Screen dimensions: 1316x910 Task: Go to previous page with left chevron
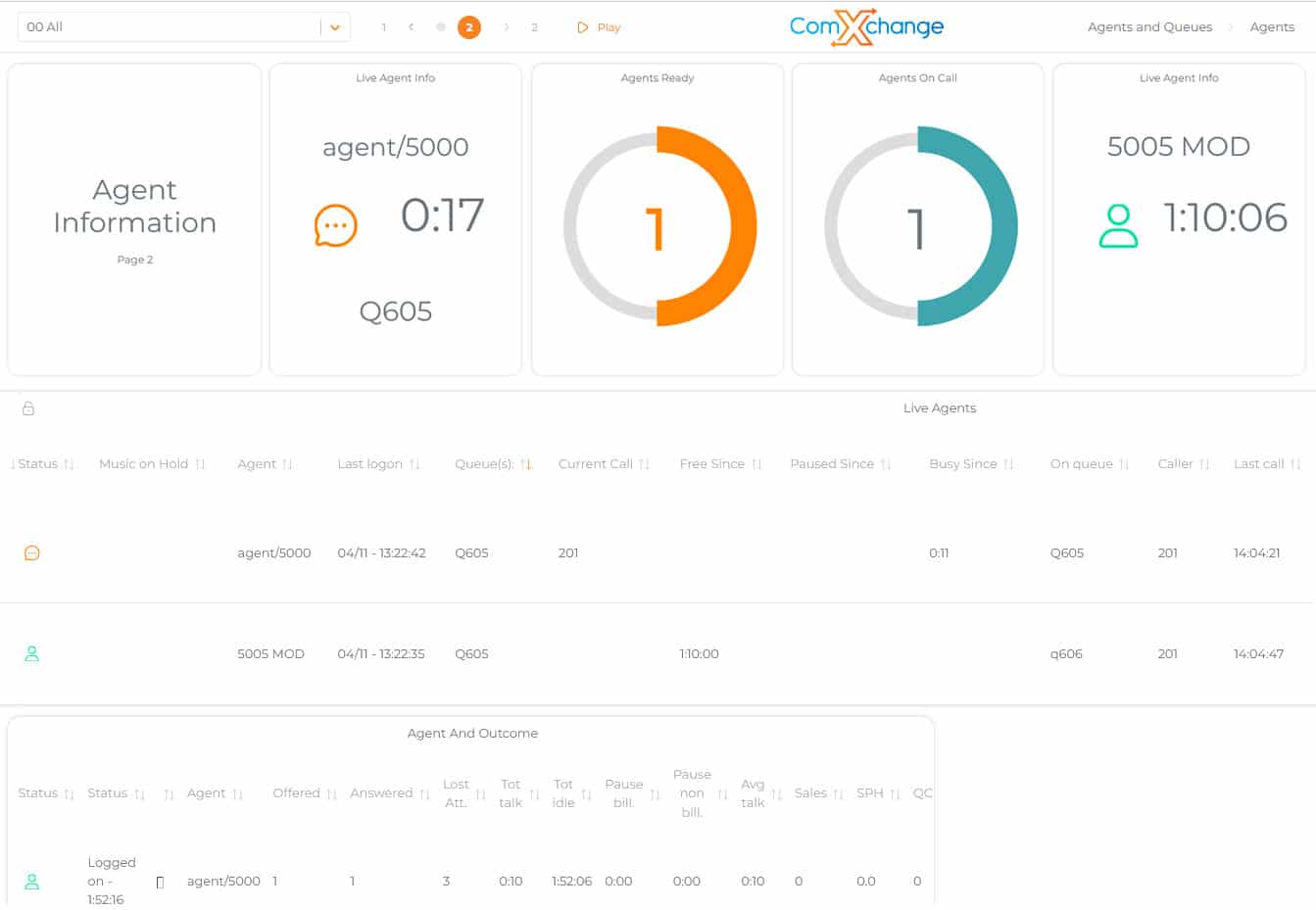click(x=411, y=27)
